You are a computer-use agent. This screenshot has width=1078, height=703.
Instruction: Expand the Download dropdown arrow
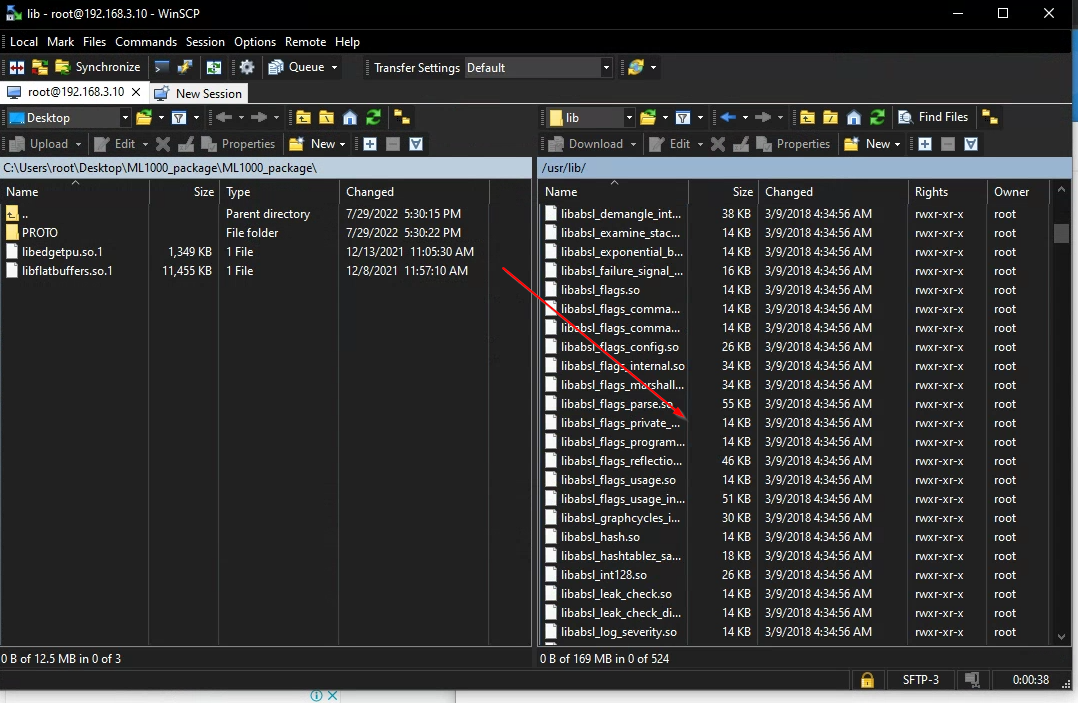click(x=633, y=144)
